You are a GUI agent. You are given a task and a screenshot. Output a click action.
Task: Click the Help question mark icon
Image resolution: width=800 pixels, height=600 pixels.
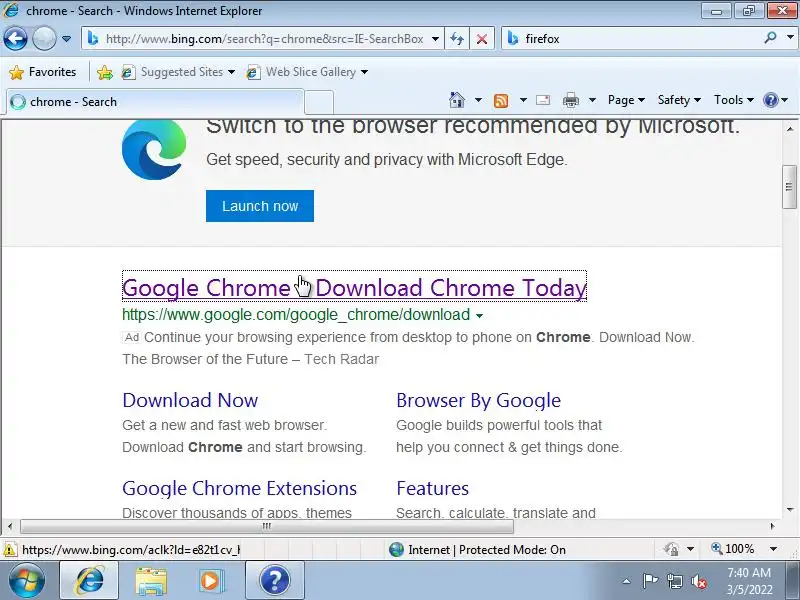pyautogui.click(x=770, y=100)
